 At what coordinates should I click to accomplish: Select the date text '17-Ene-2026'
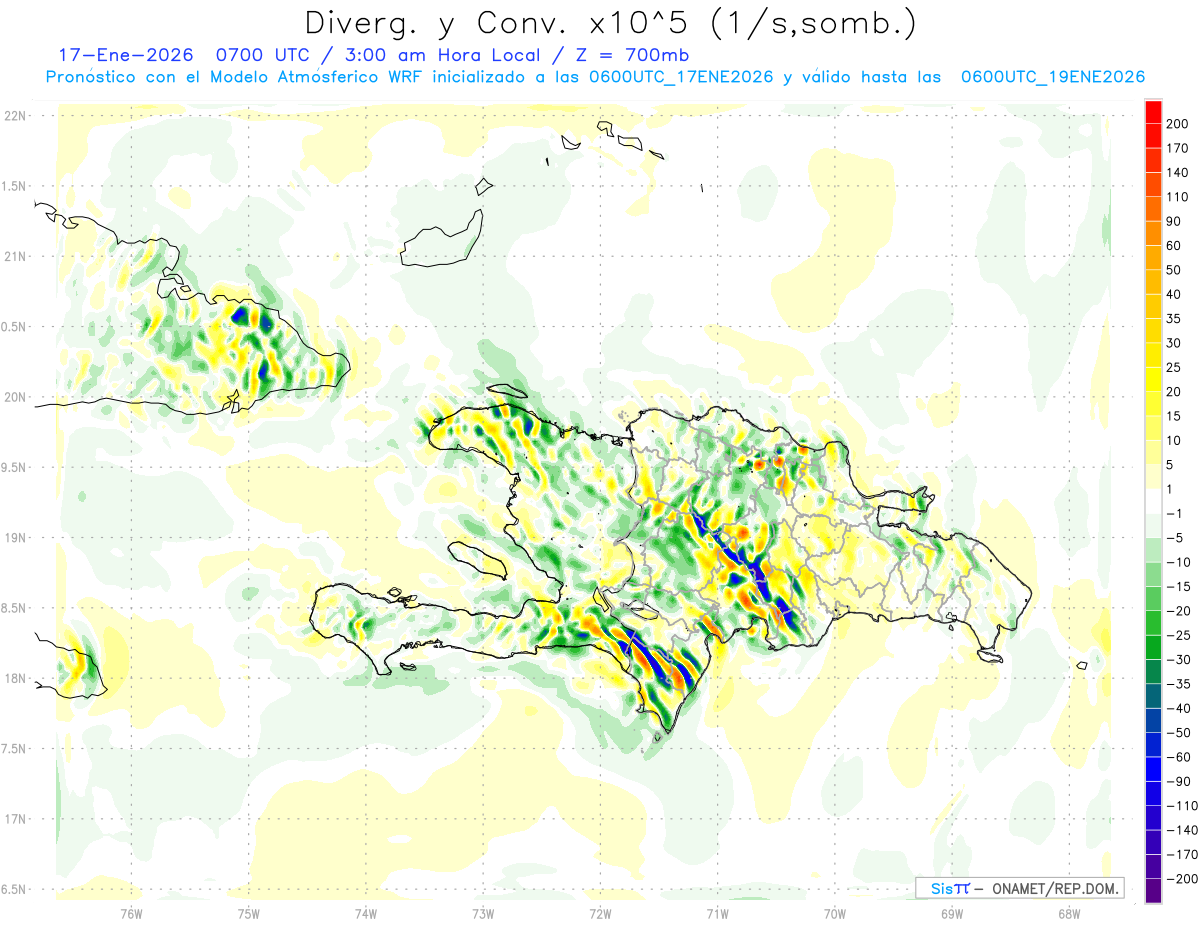coord(125,55)
